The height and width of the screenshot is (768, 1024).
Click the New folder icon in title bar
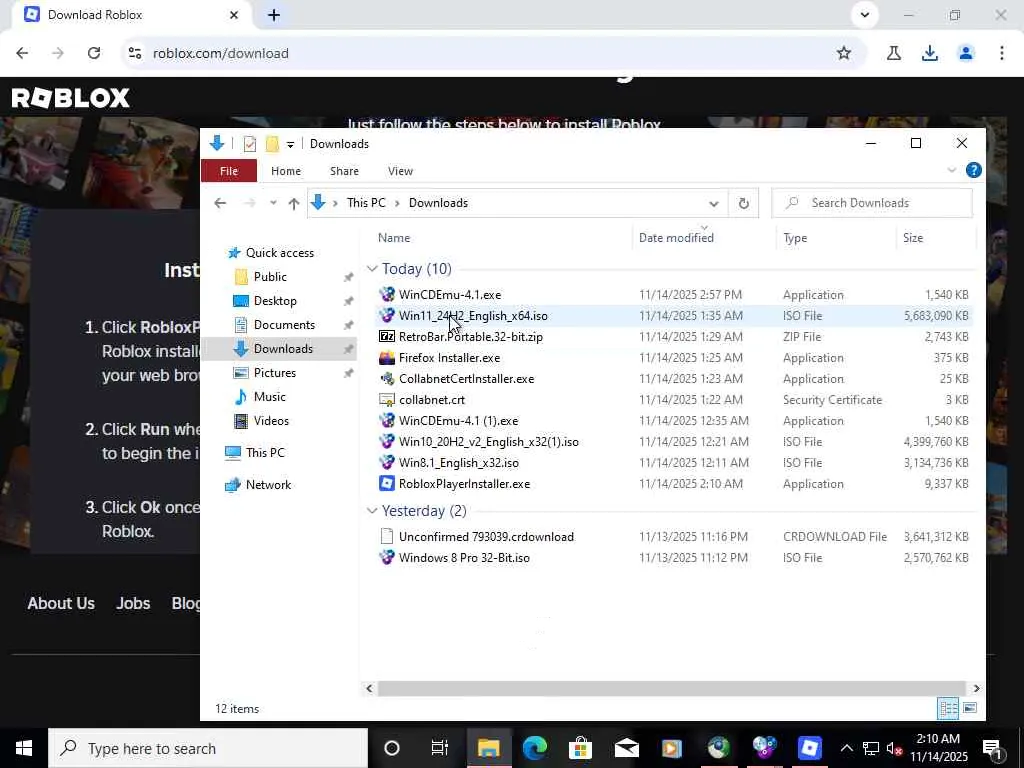(x=272, y=144)
